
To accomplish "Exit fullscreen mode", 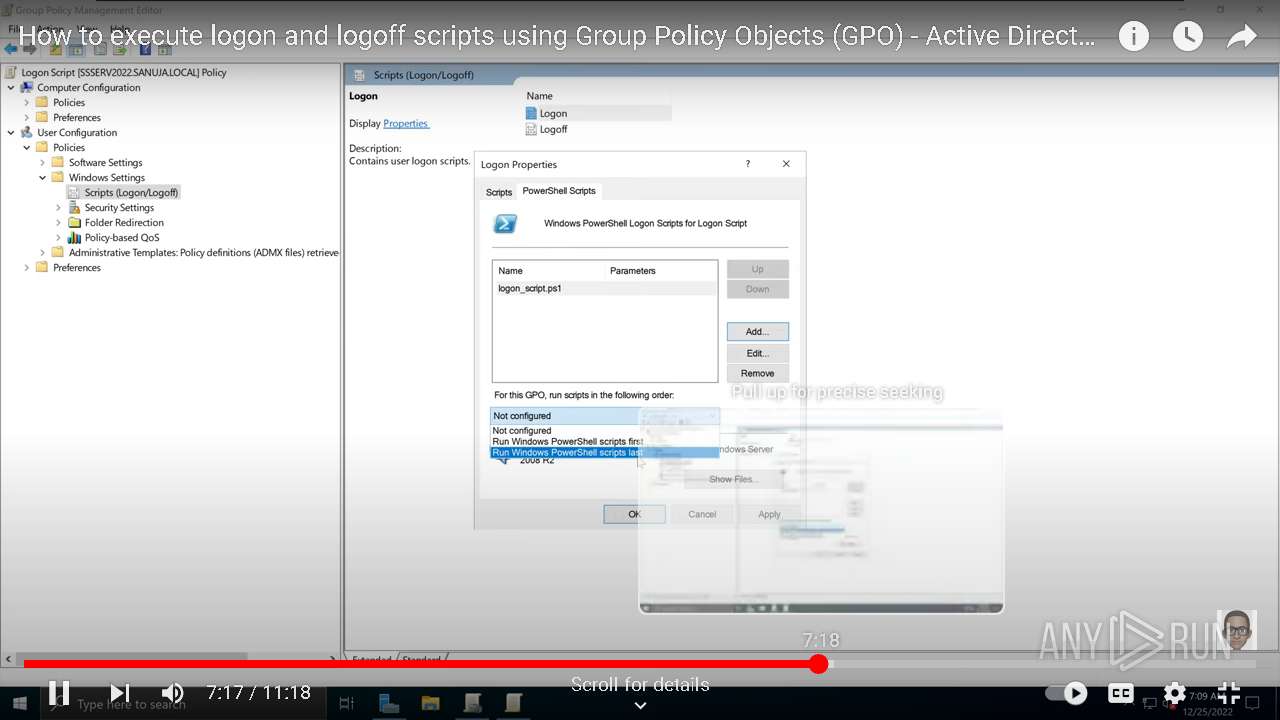I will 1229,692.
